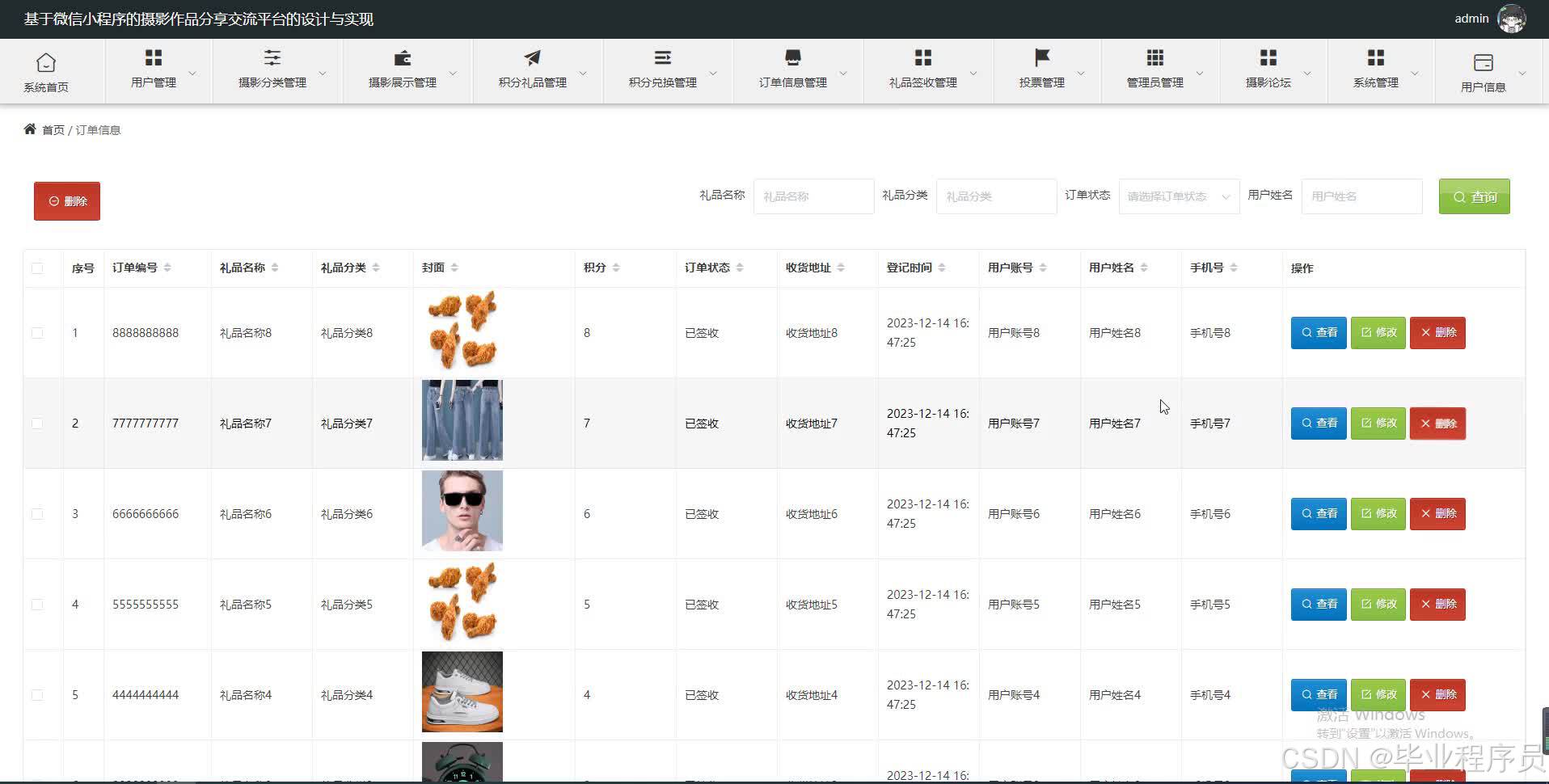Open the jeans cover thumbnail
The image size is (1549, 784).
pos(462,420)
